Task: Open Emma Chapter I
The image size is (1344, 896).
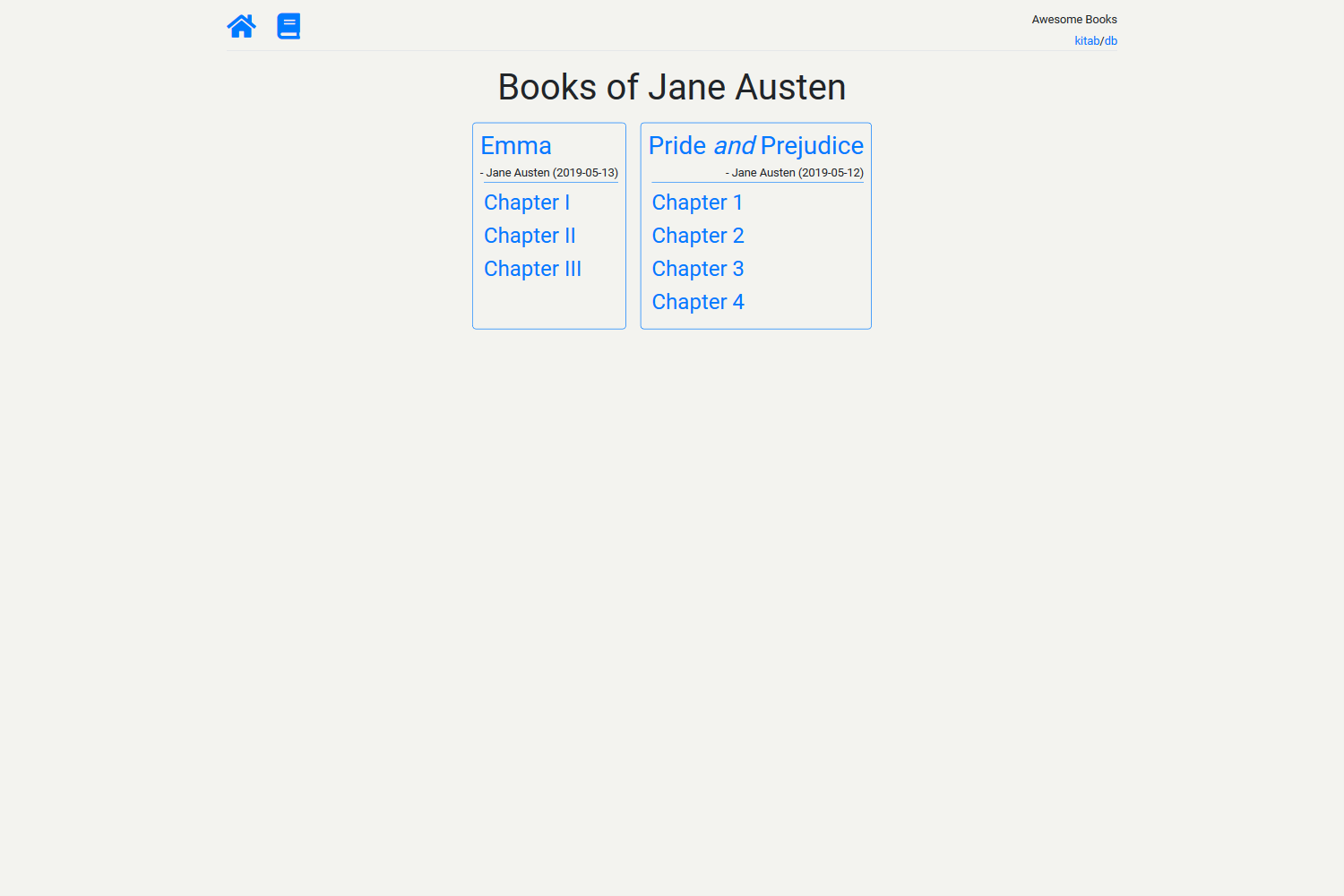Action: tap(527, 202)
